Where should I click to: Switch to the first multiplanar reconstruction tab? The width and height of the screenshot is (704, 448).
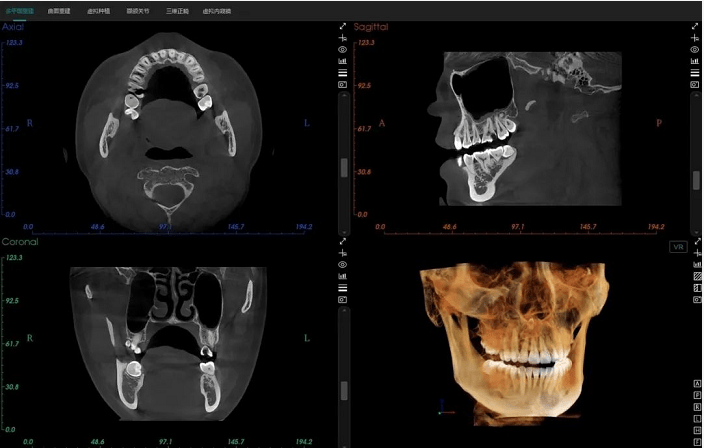pyautogui.click(x=21, y=10)
